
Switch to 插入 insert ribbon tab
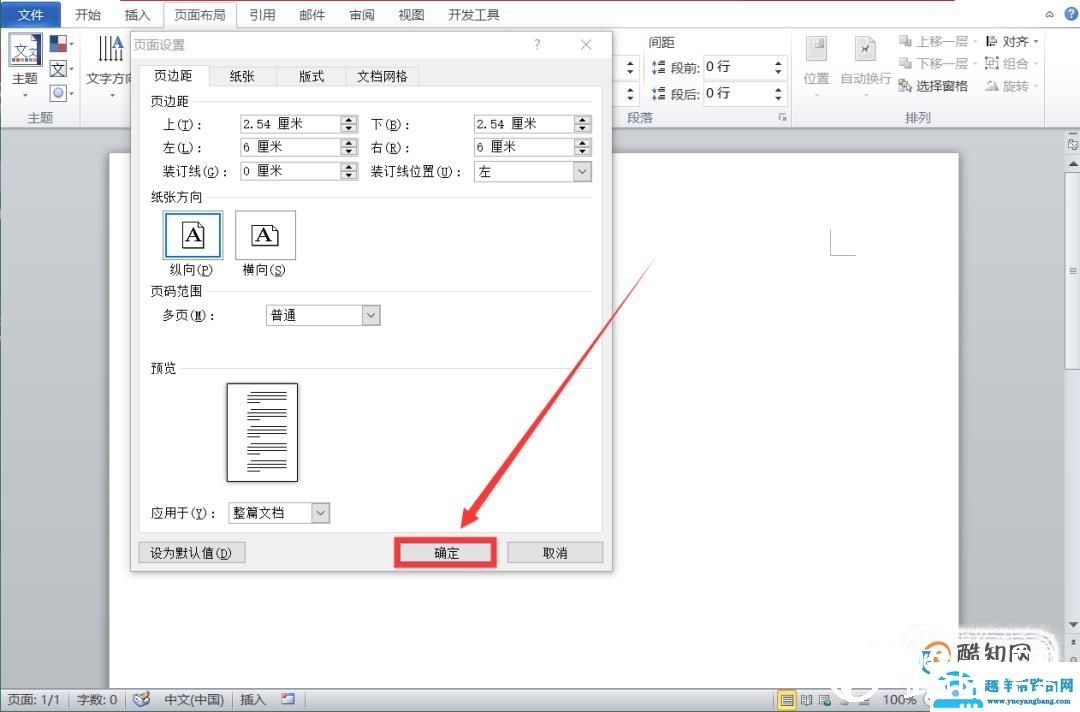(137, 14)
